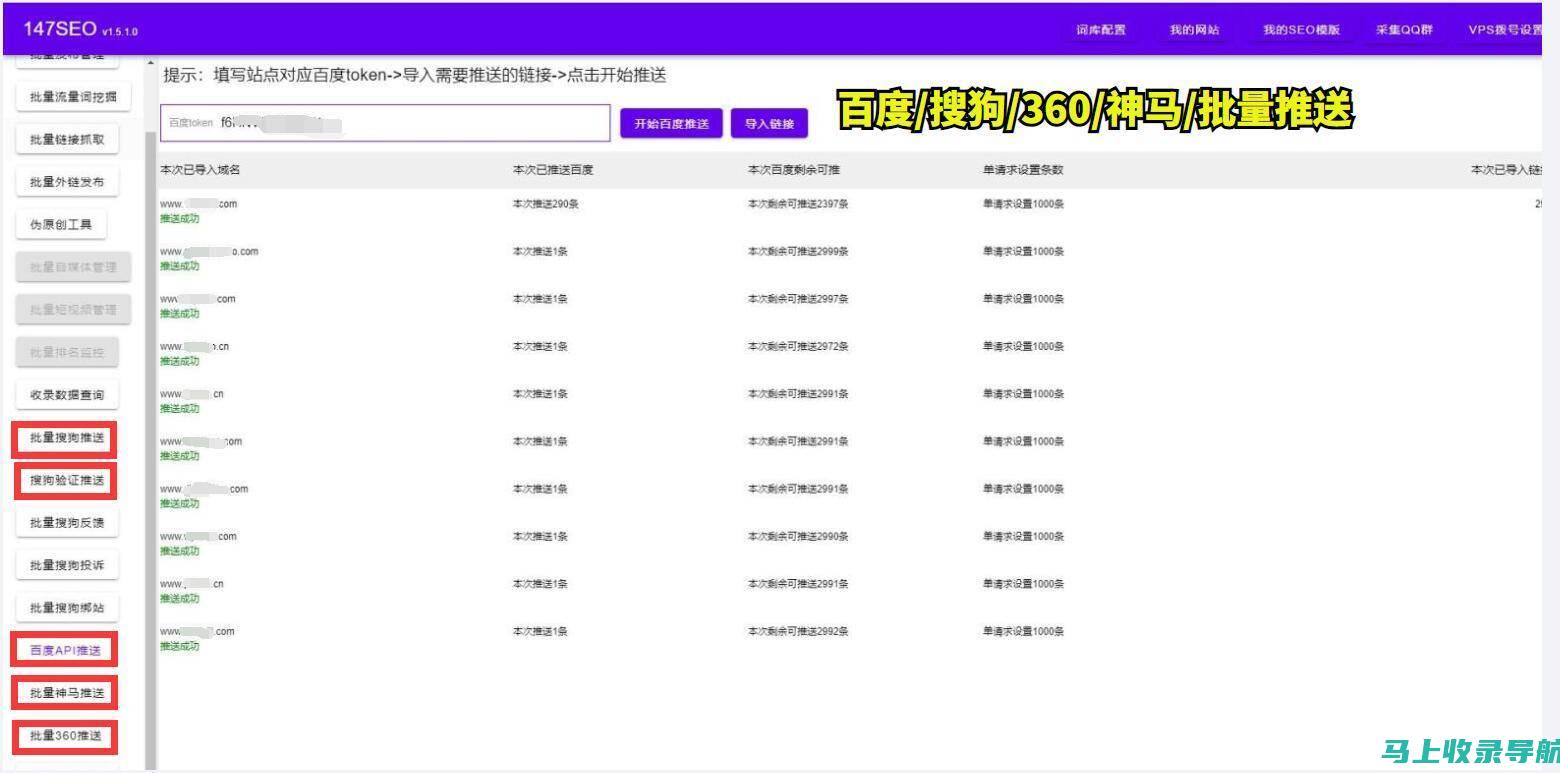1560x773 pixels.
Task: Click the 本次剩余可推送2999条 cell
Action: (798, 252)
